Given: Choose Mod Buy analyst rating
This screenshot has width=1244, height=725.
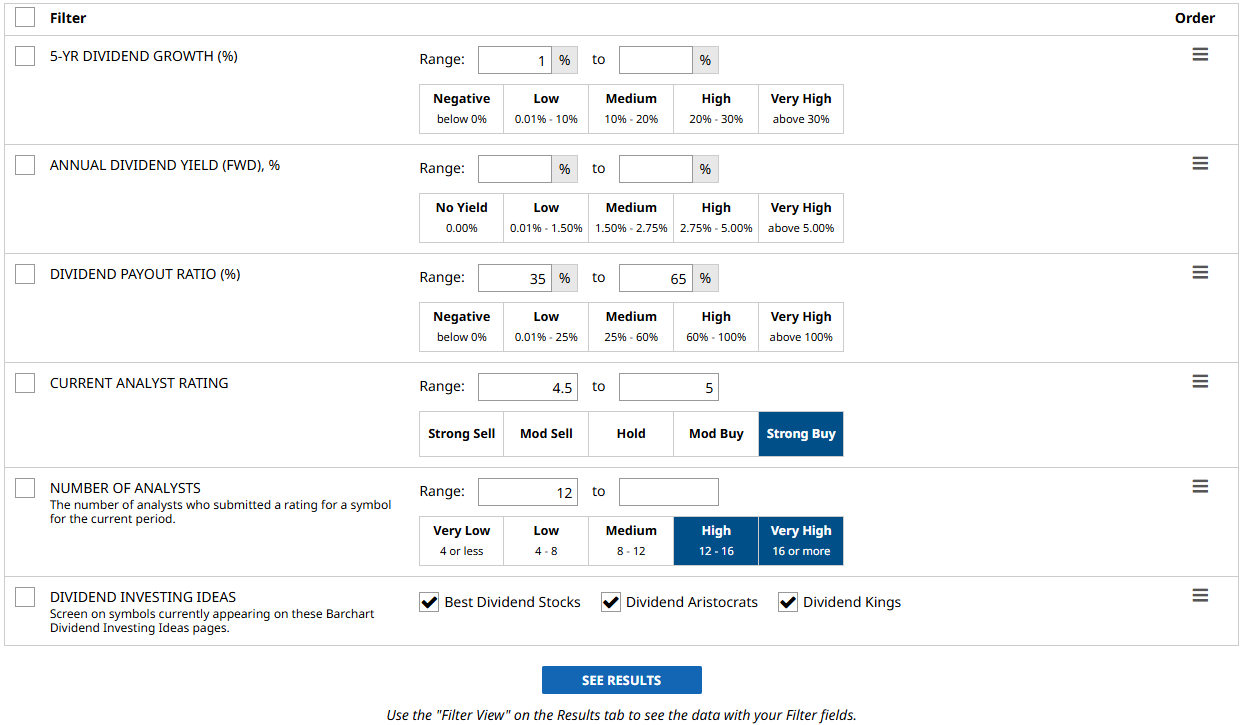Looking at the screenshot, I should coord(716,434).
